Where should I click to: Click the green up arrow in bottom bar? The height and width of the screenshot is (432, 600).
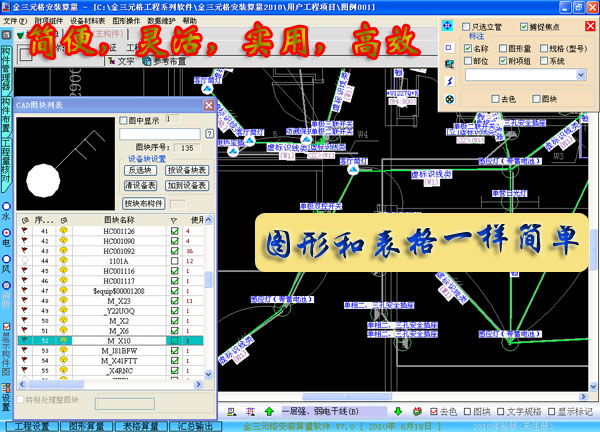tap(269, 411)
